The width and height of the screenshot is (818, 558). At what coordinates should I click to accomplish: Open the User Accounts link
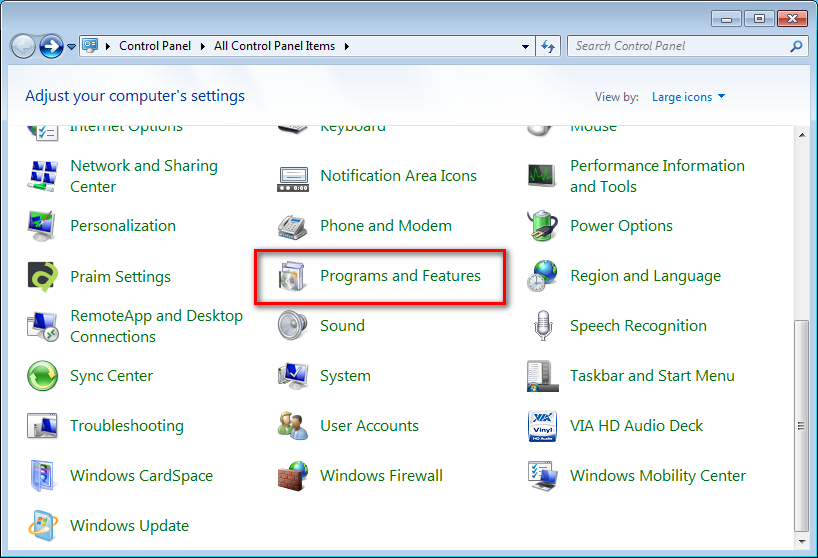point(369,426)
